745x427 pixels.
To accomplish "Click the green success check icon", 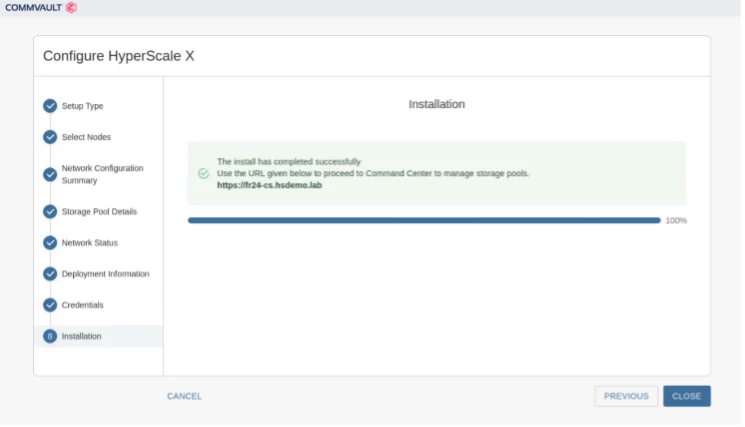I will (203, 173).
